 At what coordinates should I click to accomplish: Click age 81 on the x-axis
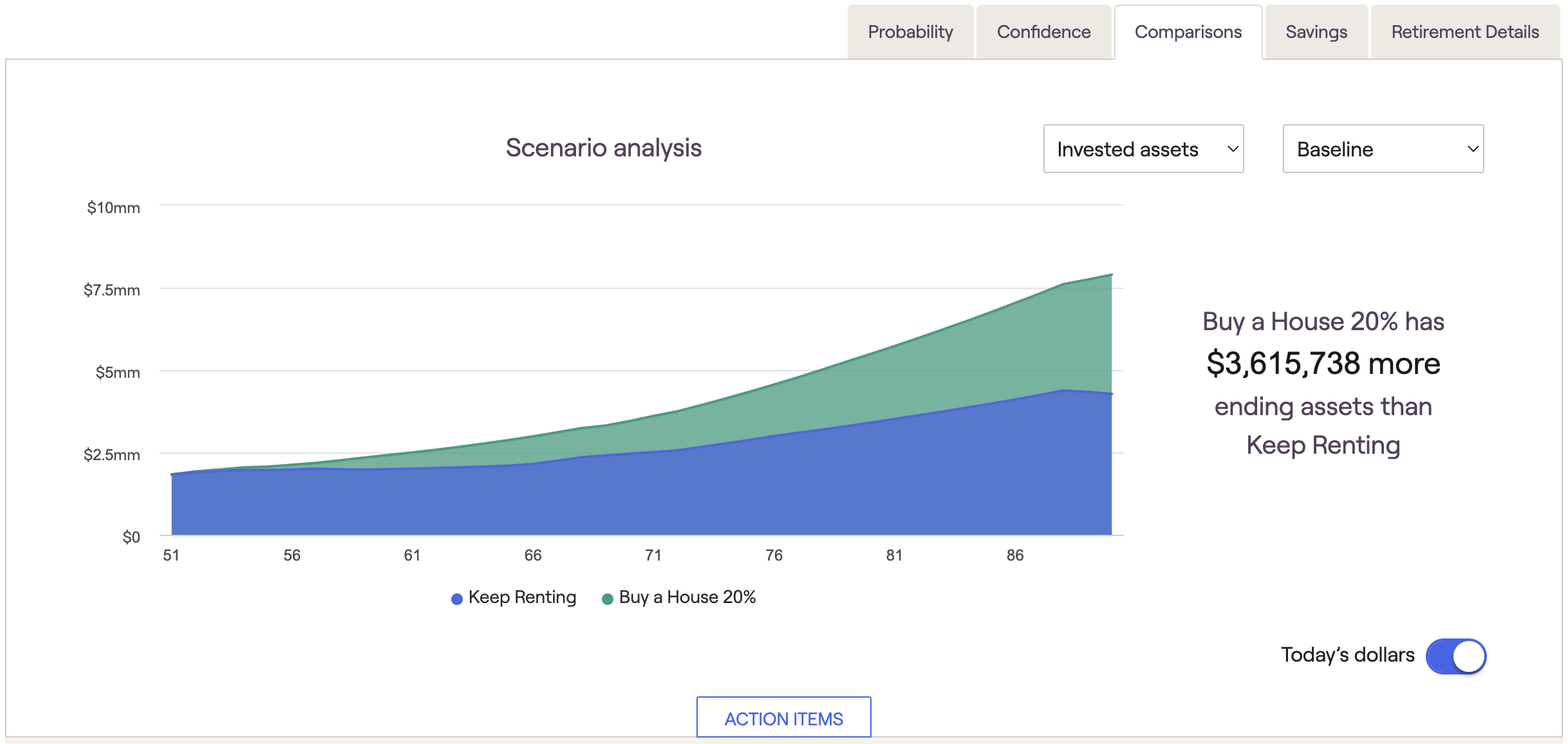point(894,555)
